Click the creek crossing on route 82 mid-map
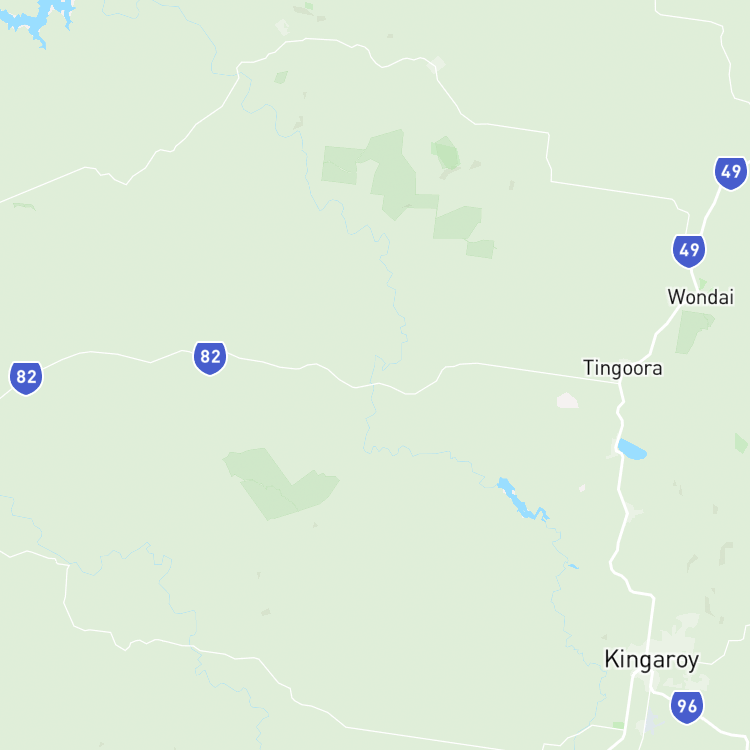 [373, 384]
